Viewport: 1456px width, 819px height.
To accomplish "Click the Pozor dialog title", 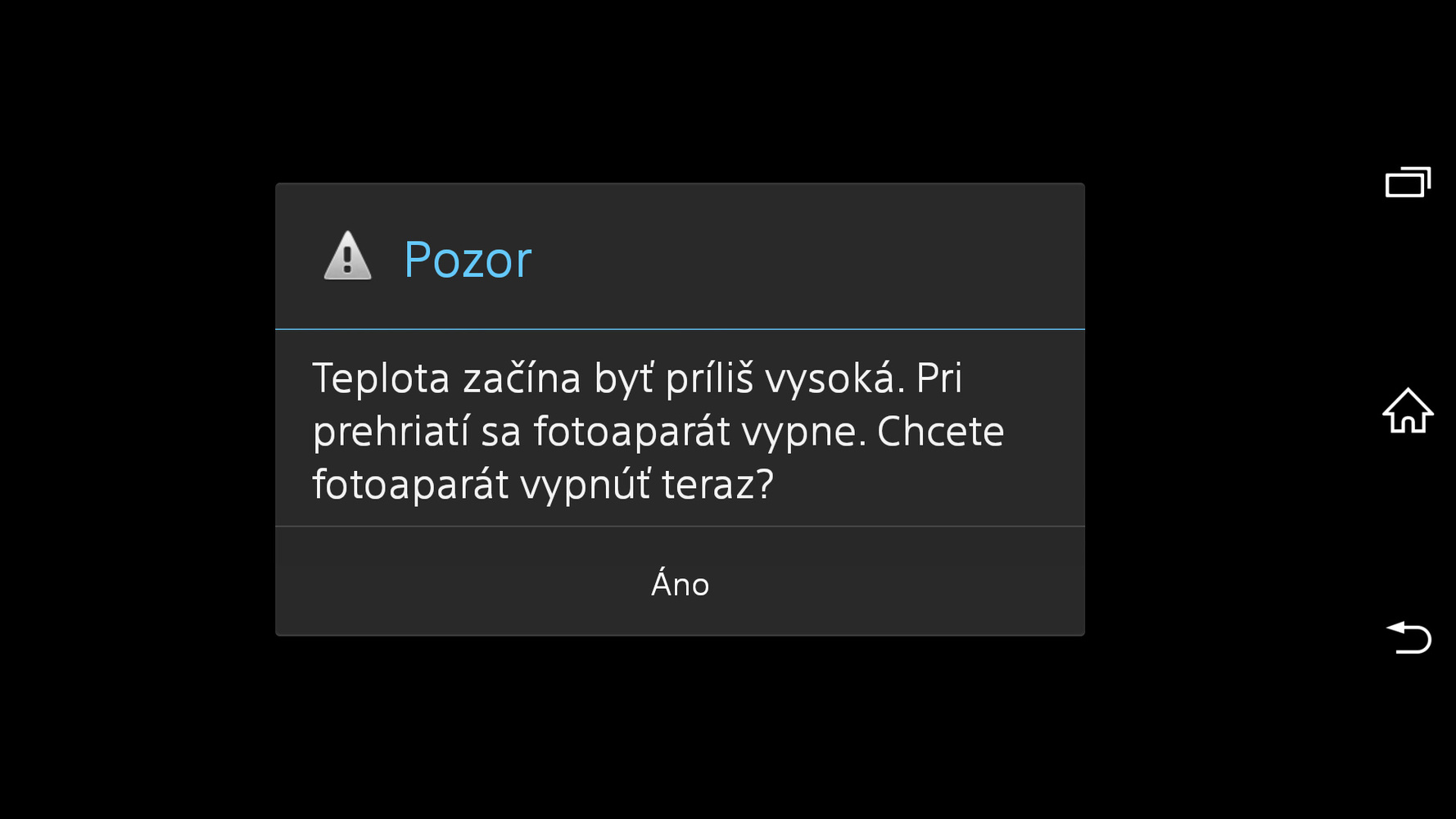I will (468, 260).
